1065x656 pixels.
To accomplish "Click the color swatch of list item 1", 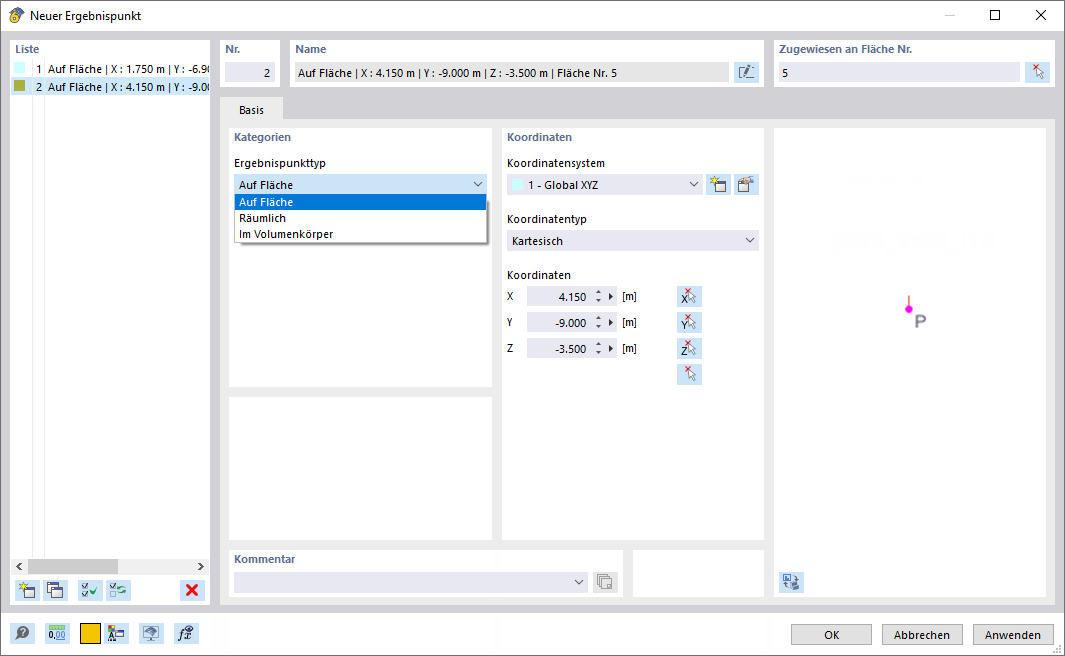I will click(20, 68).
